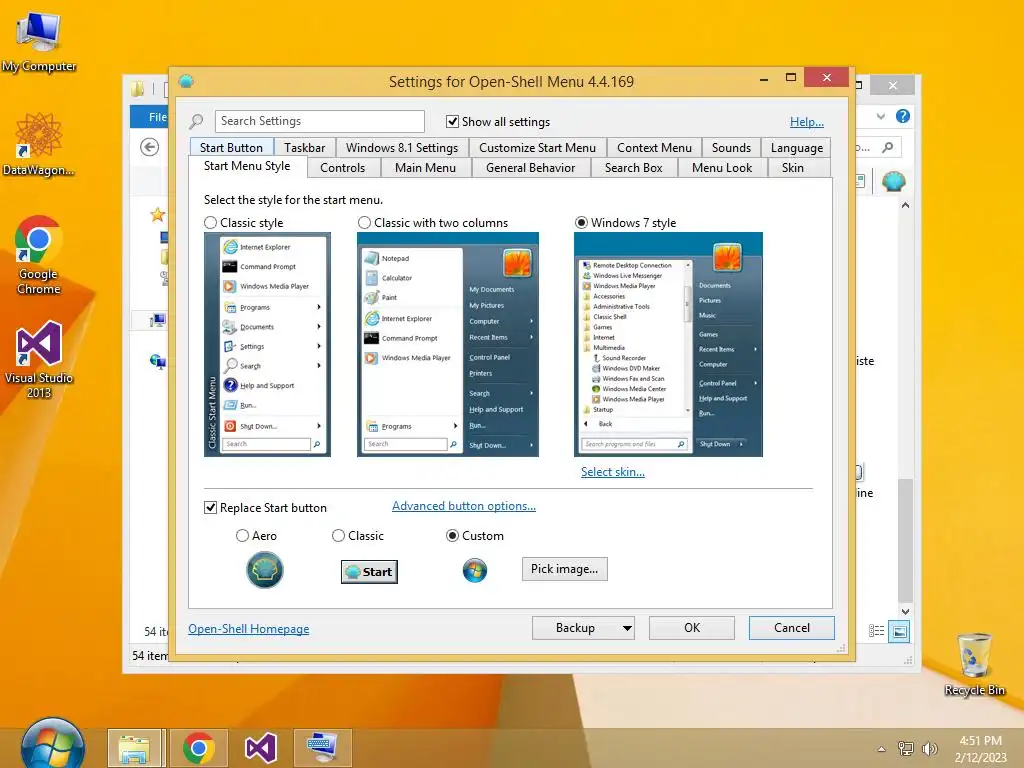This screenshot has height=768, width=1024.
Task: Open the Language tab
Action: pos(796,148)
